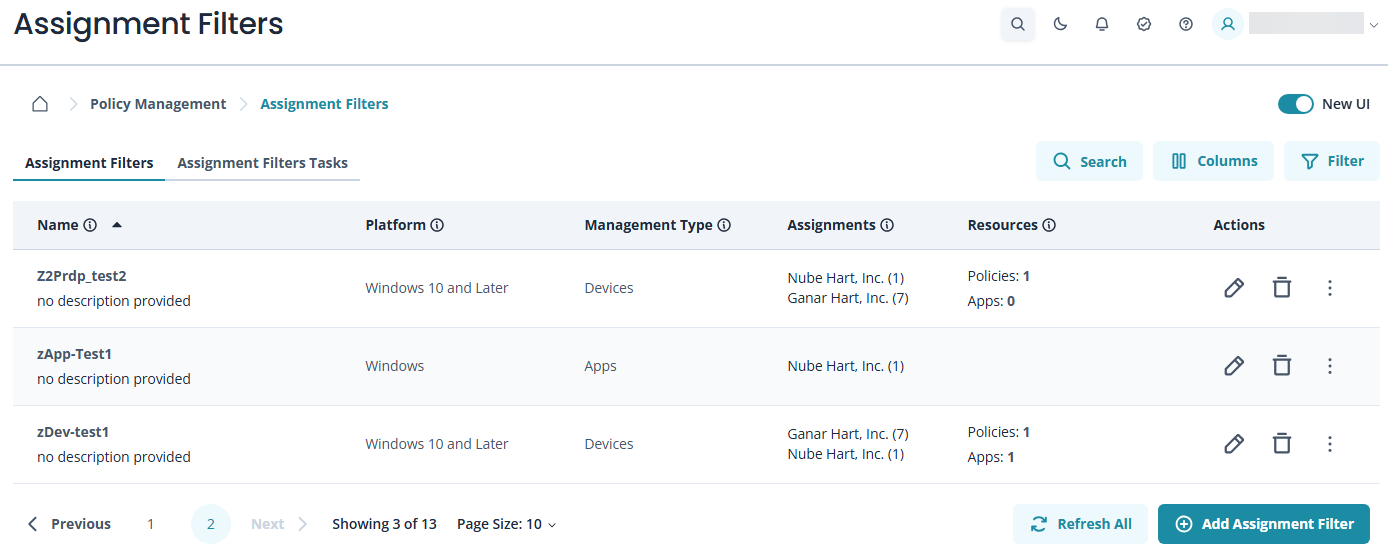
Task: Expand the user account menu chevron
Action: click(x=1373, y=25)
